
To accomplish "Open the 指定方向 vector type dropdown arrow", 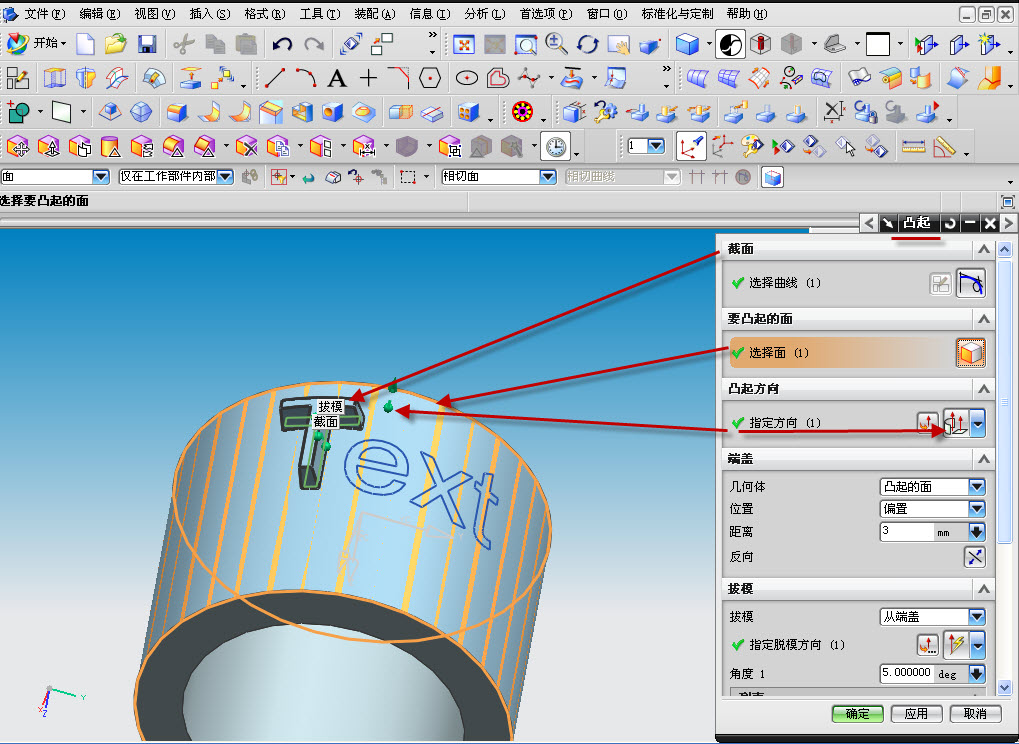I will pos(977,424).
